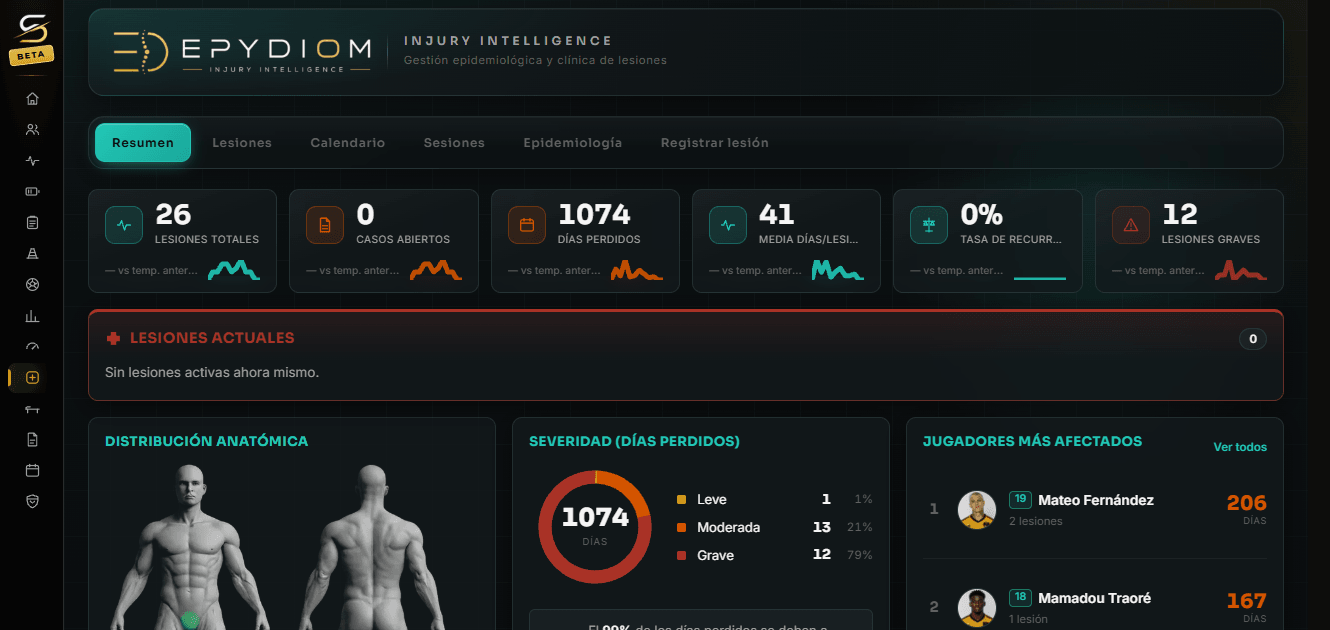The width and height of the screenshot is (1330, 630).
Task: Open the training cone icon in sidebar
Action: (x=32, y=254)
